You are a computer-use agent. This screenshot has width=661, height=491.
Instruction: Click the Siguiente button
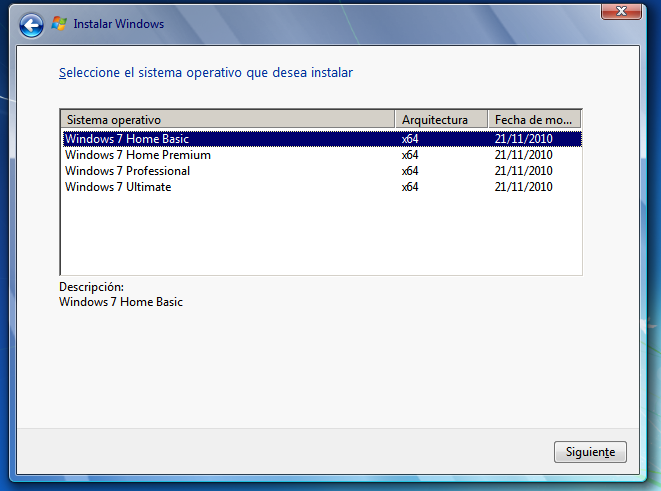tap(590, 452)
